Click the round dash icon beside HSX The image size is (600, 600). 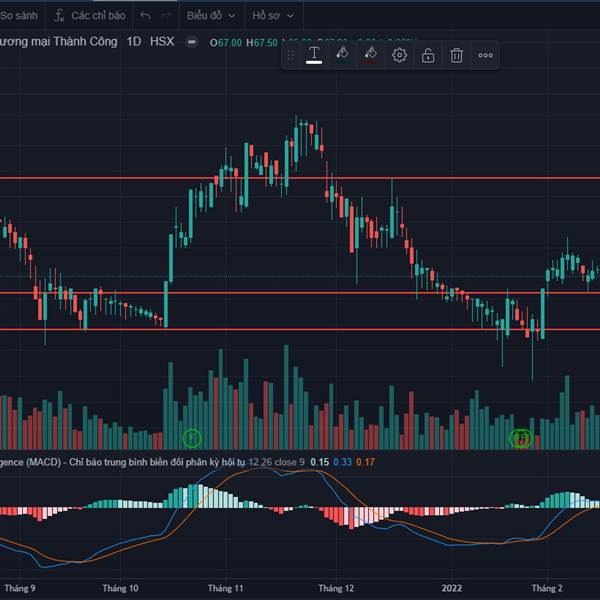tap(192, 42)
